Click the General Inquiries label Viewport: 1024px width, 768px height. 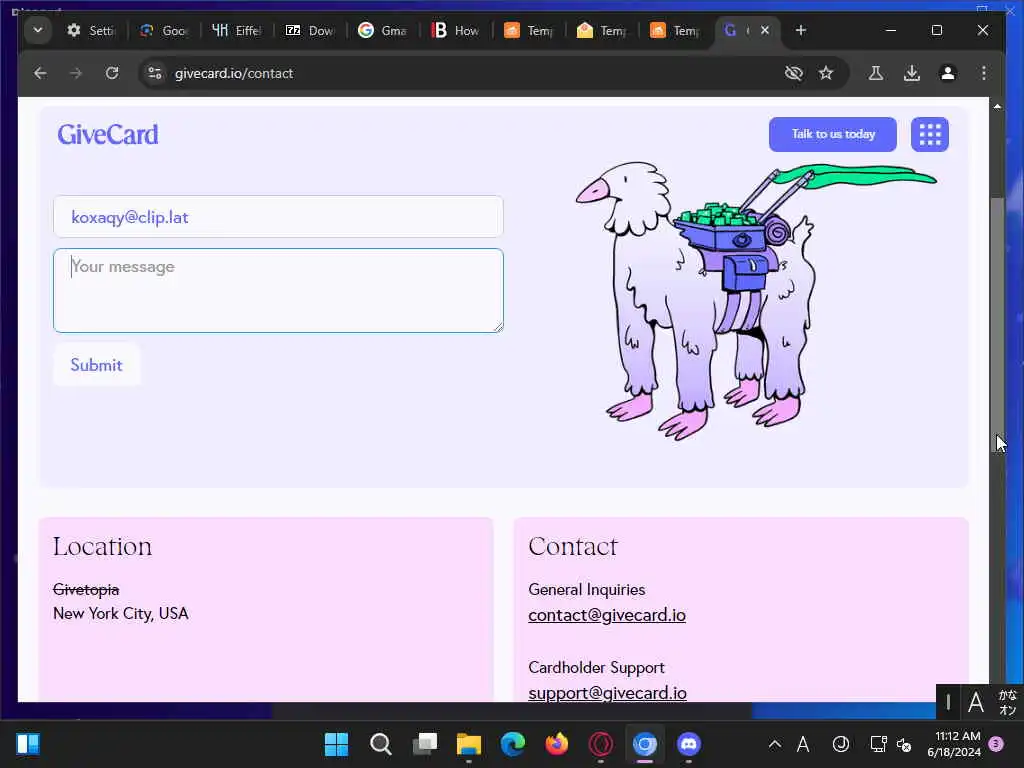click(586, 590)
